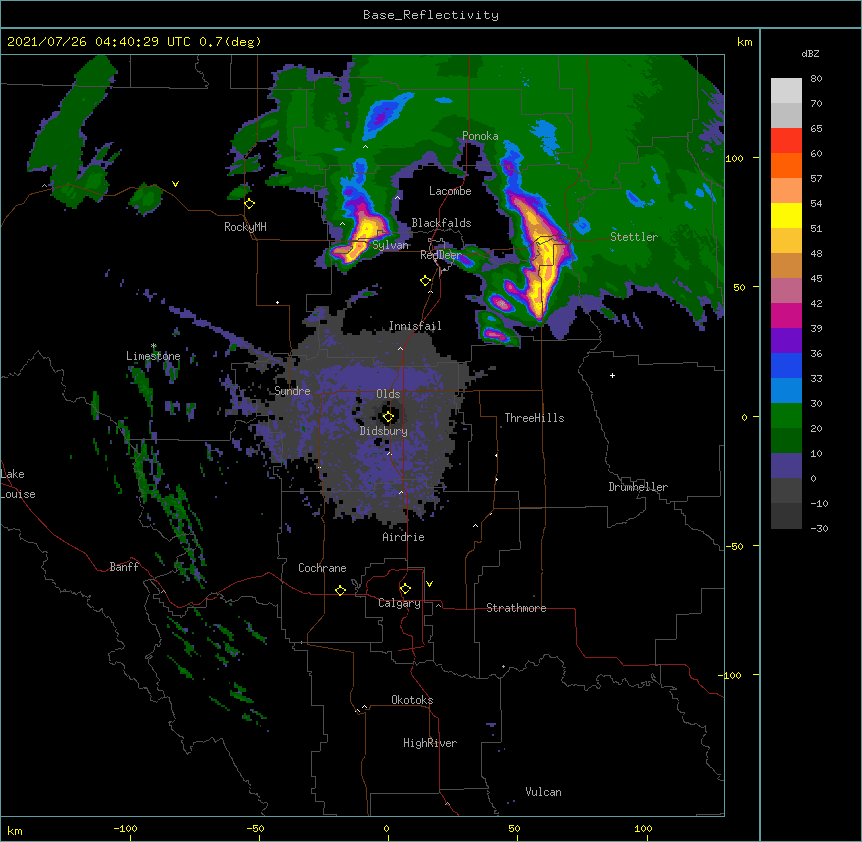Viewport: 862px width, 842px height.
Task: Select the dark green 10-20 dBZ swatch
Action: pos(786,440)
